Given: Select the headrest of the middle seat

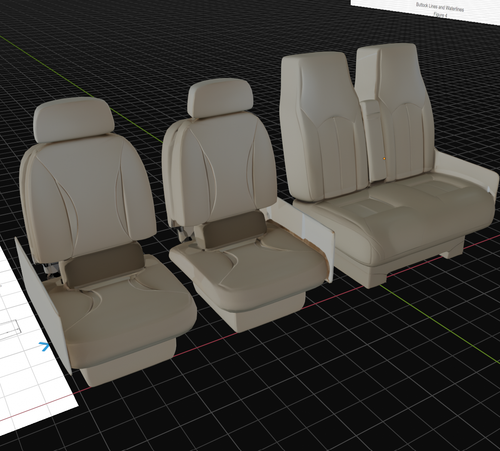Looking at the screenshot, I should click(x=220, y=98).
